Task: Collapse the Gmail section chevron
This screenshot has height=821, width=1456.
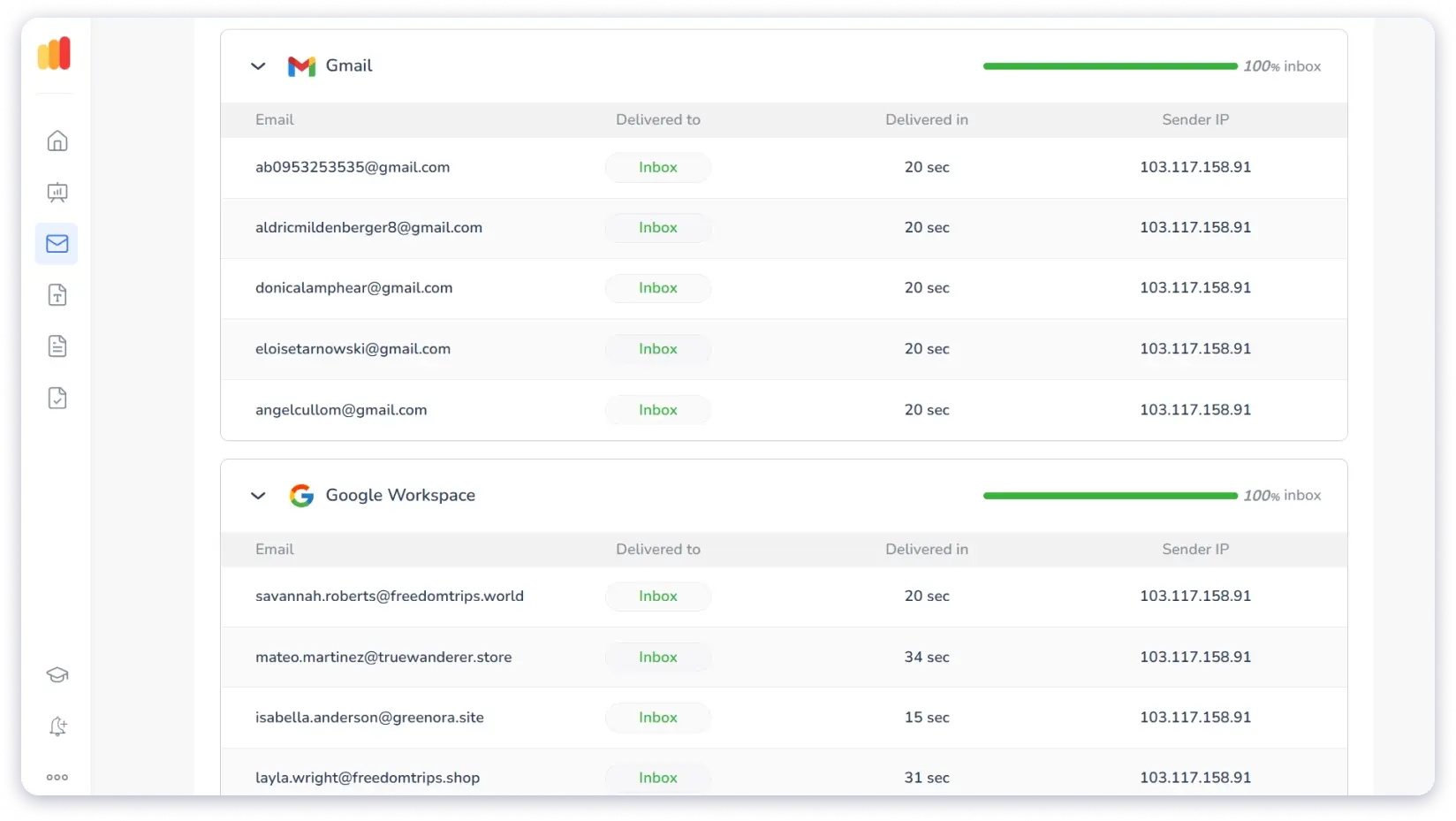Action: tap(258, 66)
